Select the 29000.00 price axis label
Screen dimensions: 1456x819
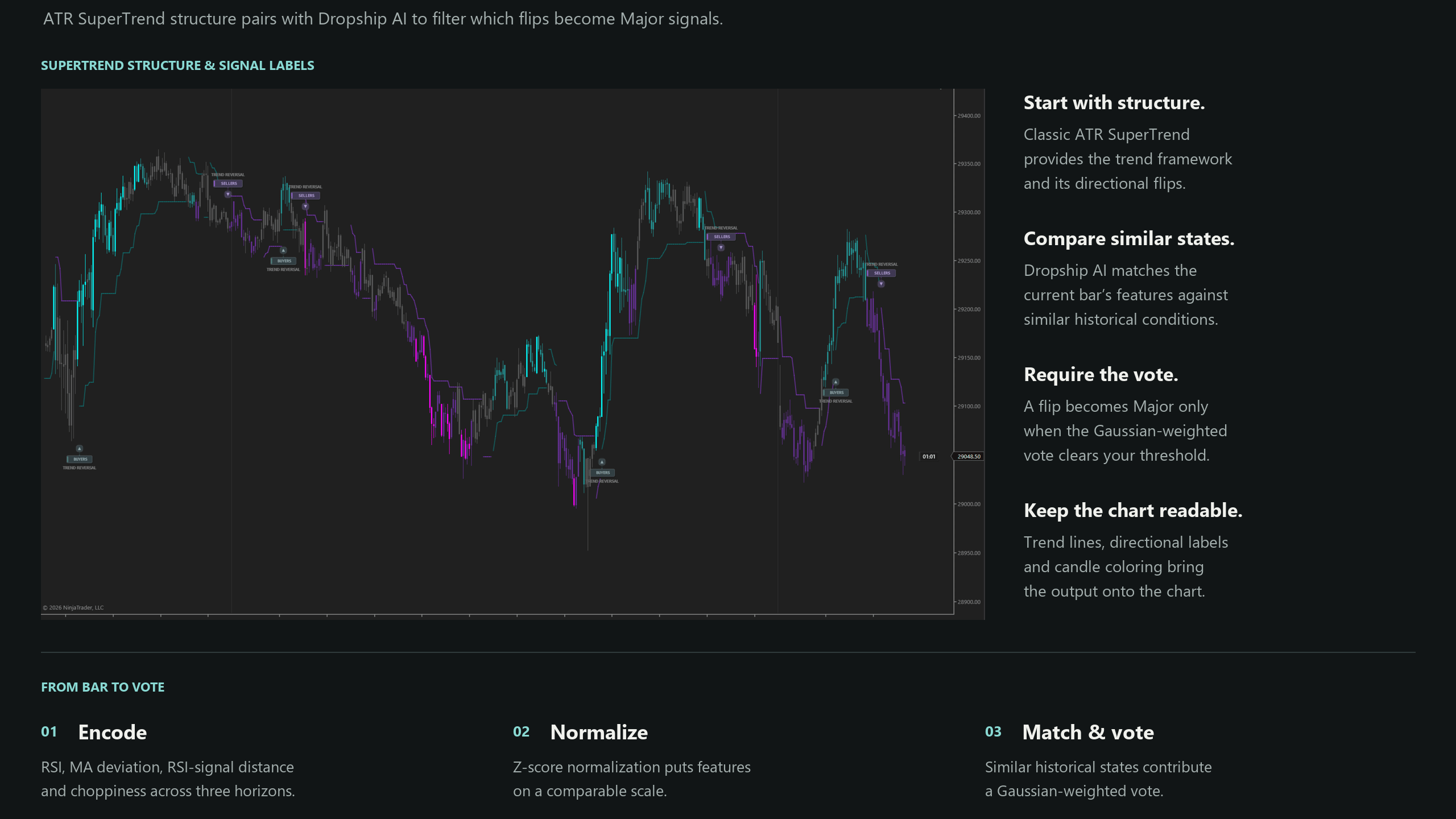click(x=969, y=504)
